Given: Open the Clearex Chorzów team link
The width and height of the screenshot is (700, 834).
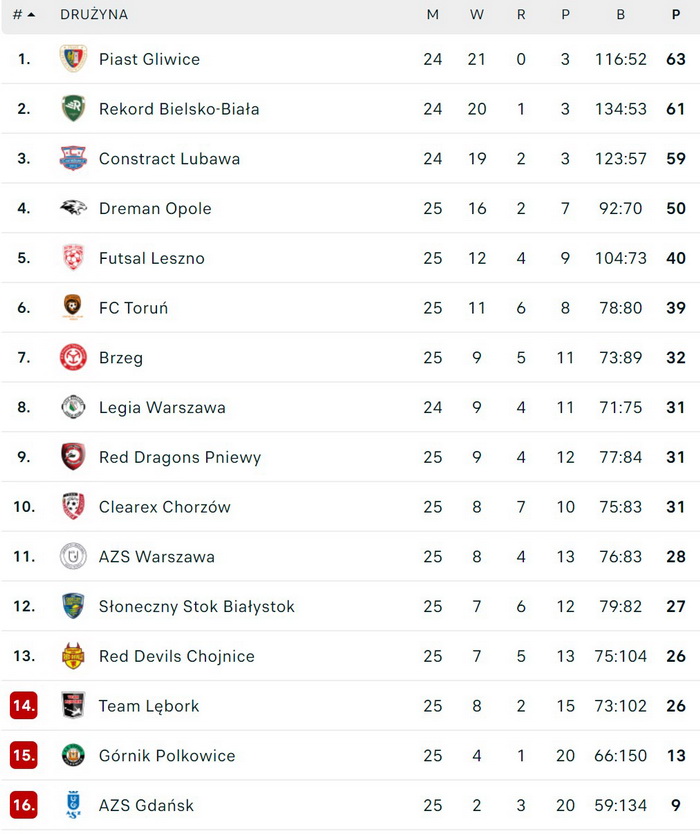Looking at the screenshot, I should (164, 507).
